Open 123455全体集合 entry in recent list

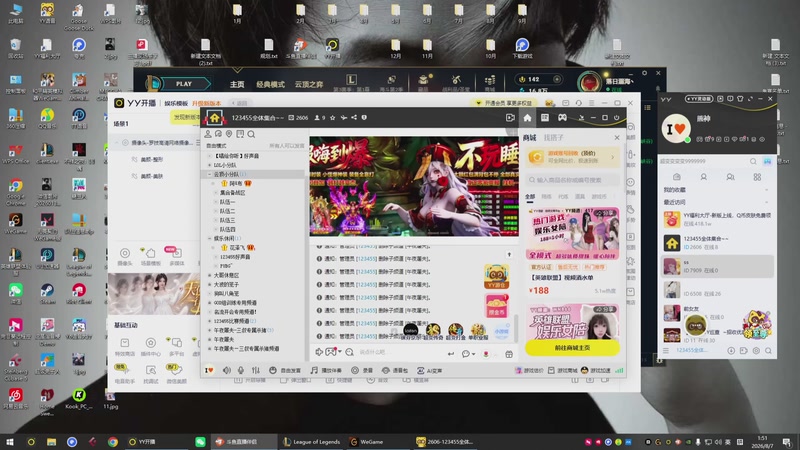click(x=716, y=243)
